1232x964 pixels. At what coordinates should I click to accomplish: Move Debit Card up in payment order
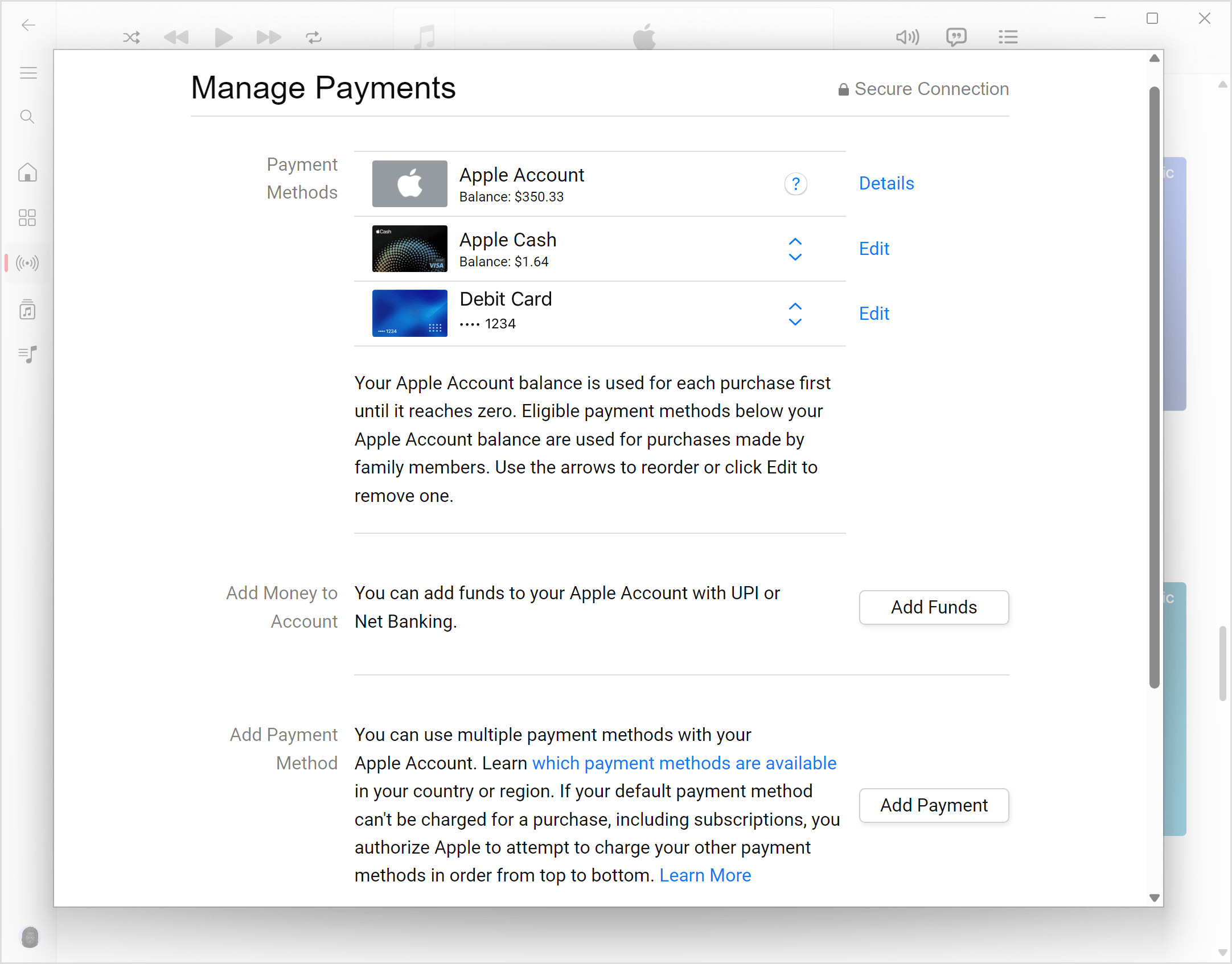(795, 306)
